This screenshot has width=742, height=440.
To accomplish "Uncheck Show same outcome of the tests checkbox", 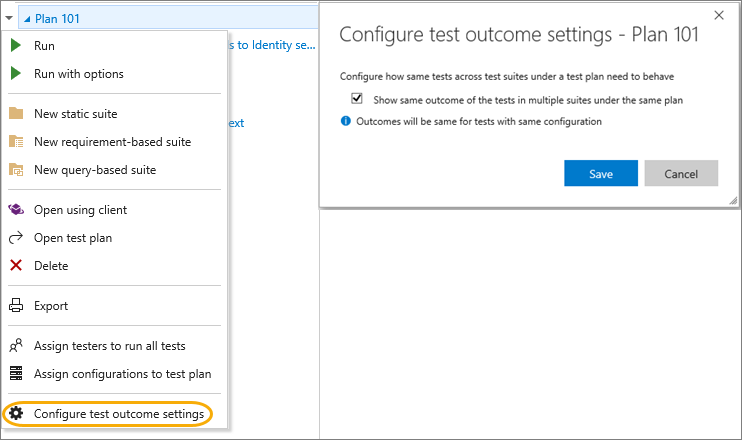I will [x=357, y=98].
